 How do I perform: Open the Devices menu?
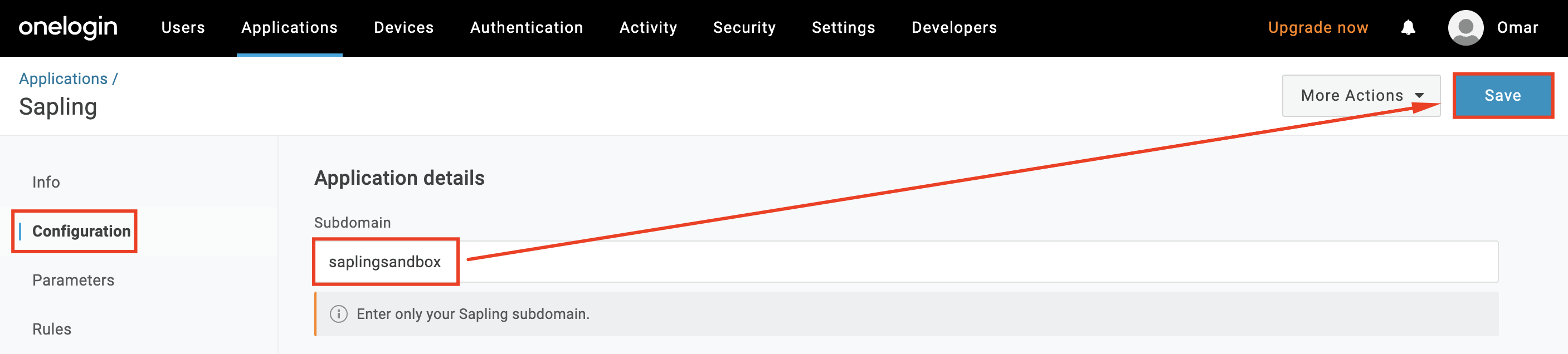click(403, 27)
